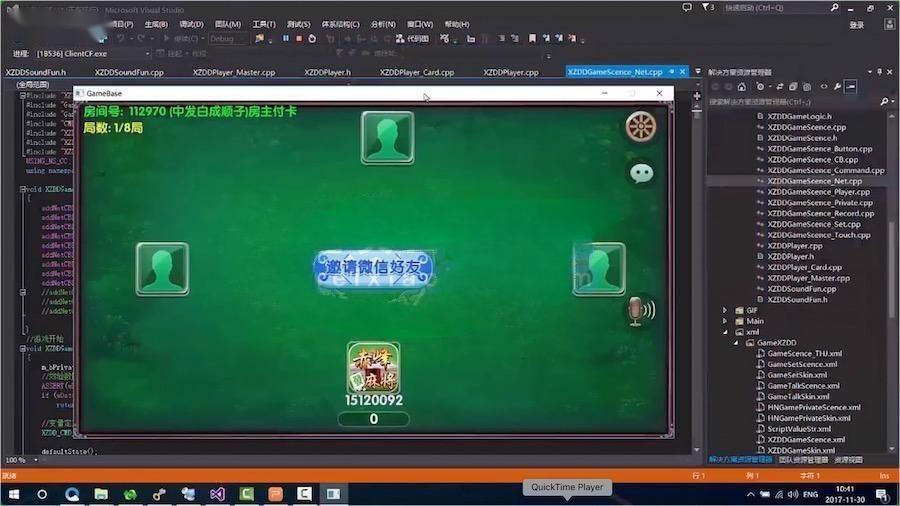Click the Solution Explorer sync icon
Image resolution: width=900 pixels, height=506 pixels.
pyautogui.click(x=779, y=87)
